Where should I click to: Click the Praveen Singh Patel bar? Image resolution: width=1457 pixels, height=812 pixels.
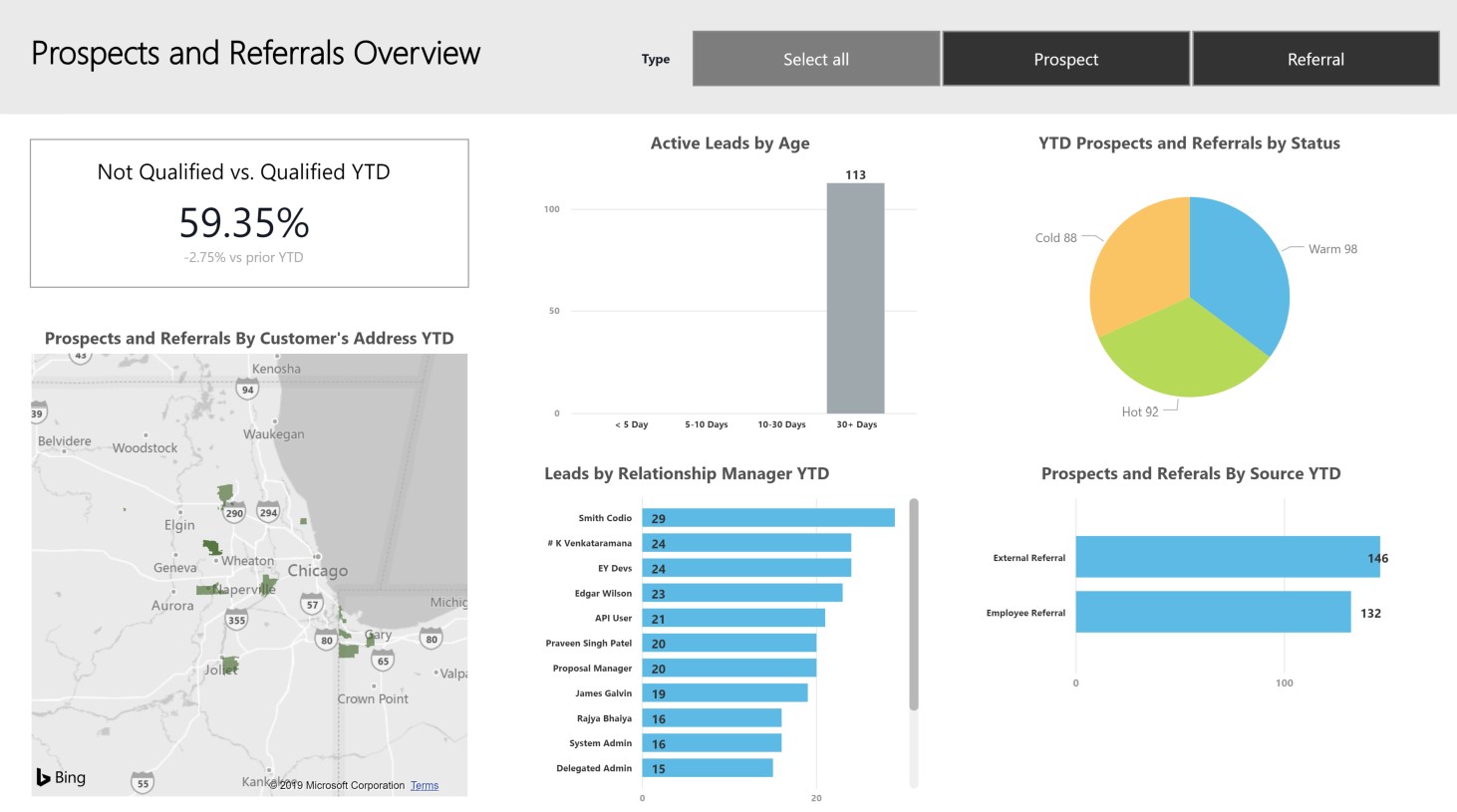click(x=729, y=643)
